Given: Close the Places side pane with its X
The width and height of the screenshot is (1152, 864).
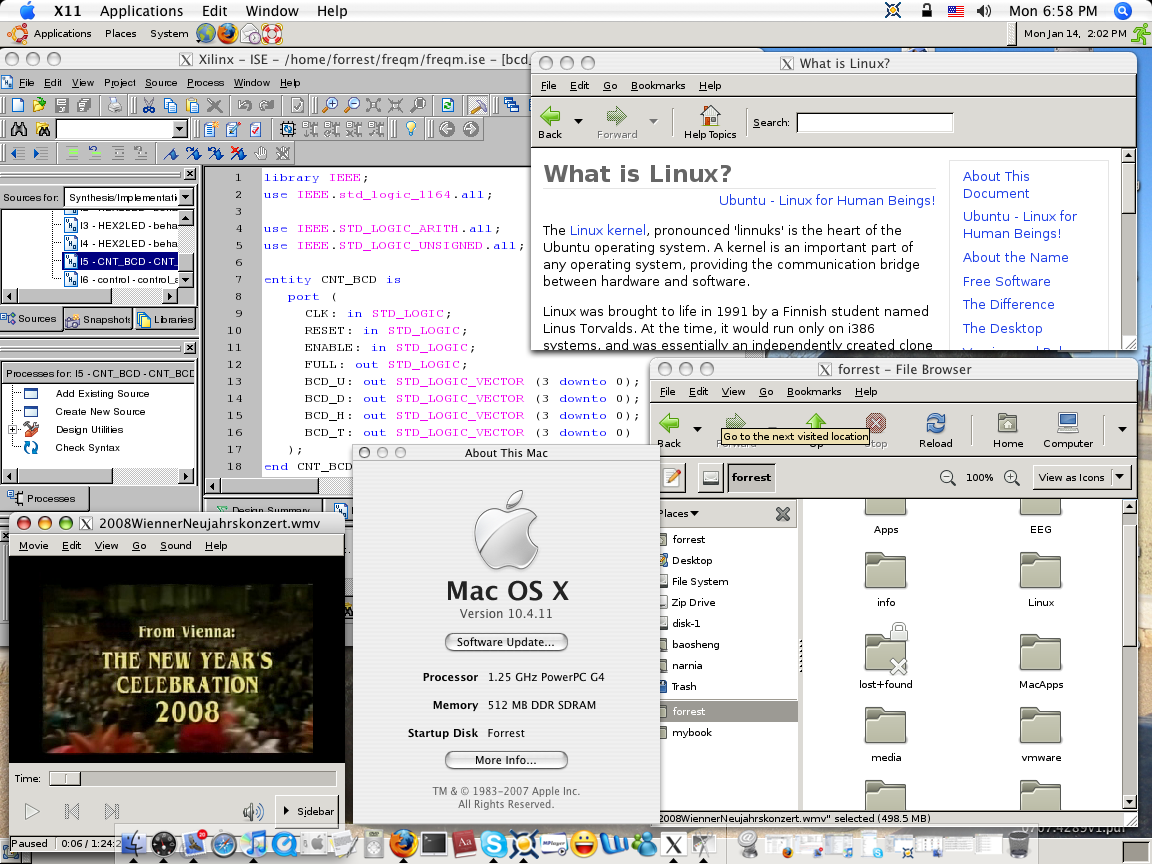Looking at the screenshot, I should 783,514.
